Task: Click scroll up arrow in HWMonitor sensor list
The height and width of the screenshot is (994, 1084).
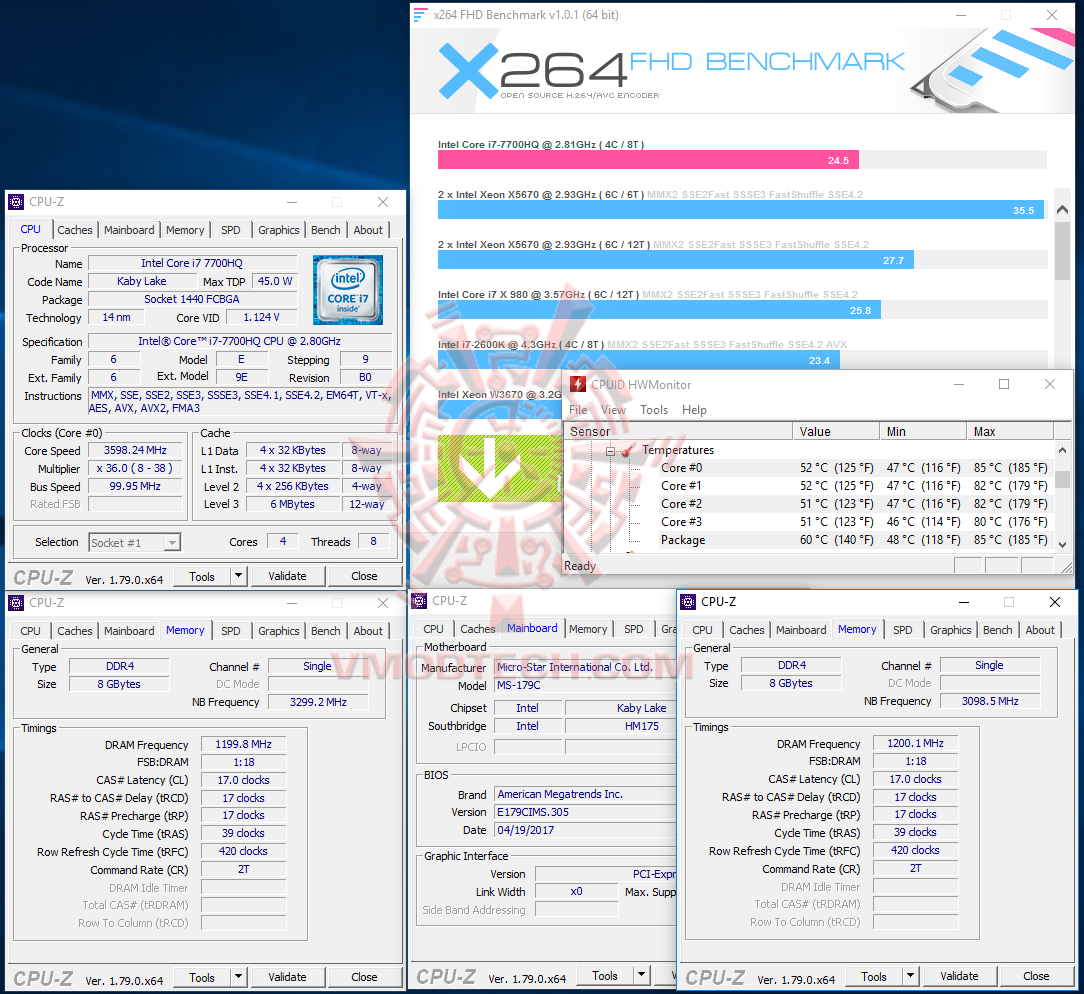Action: [x=1063, y=450]
